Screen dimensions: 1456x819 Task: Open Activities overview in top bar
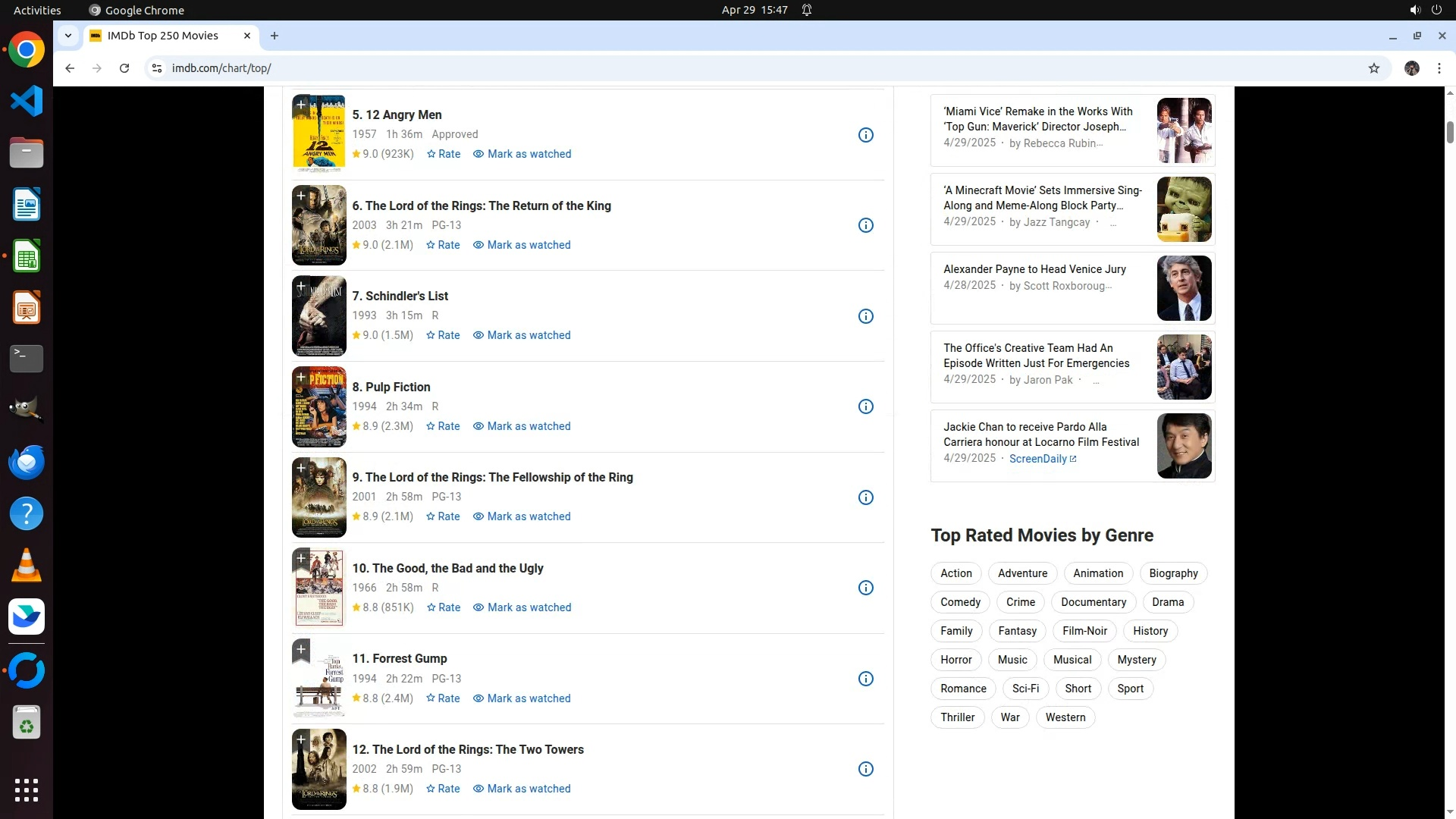point(37,10)
